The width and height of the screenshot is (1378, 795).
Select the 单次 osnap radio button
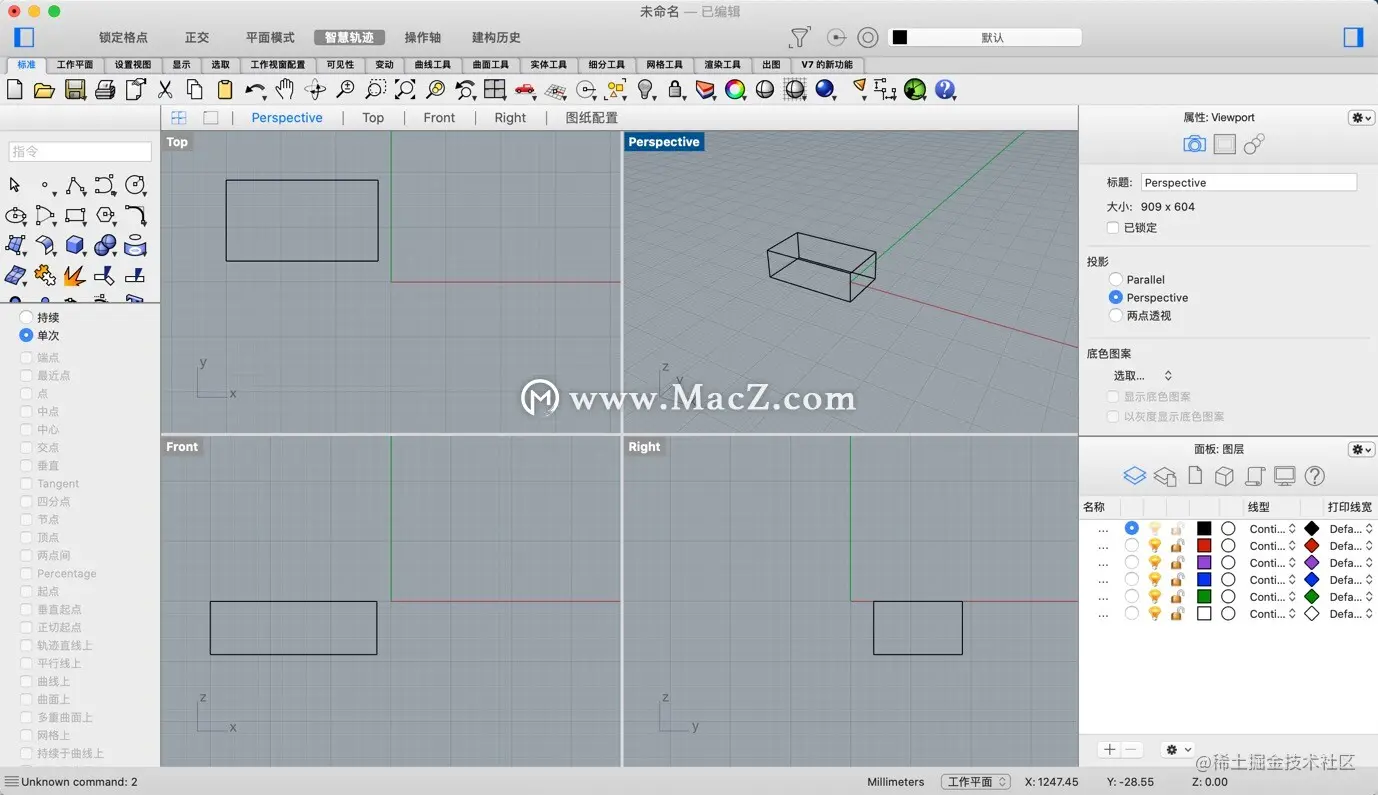tap(27, 335)
